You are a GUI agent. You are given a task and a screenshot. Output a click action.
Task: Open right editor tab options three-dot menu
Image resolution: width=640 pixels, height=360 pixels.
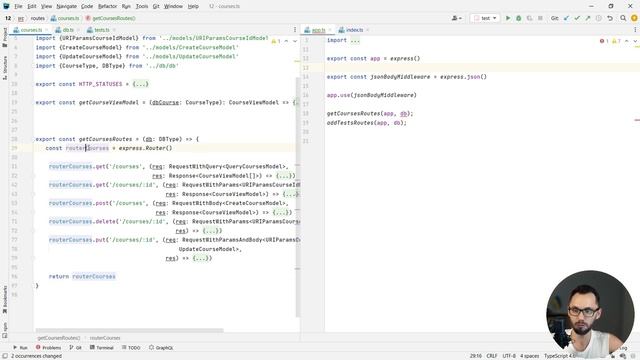[x=635, y=30]
